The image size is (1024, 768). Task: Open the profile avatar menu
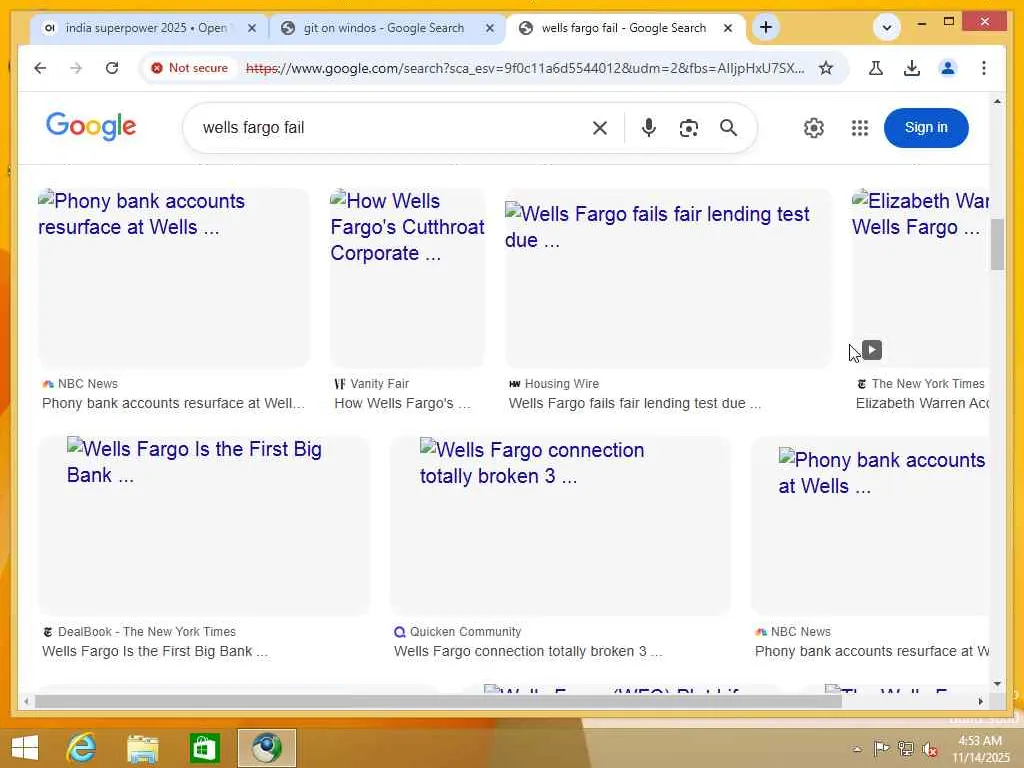948,68
